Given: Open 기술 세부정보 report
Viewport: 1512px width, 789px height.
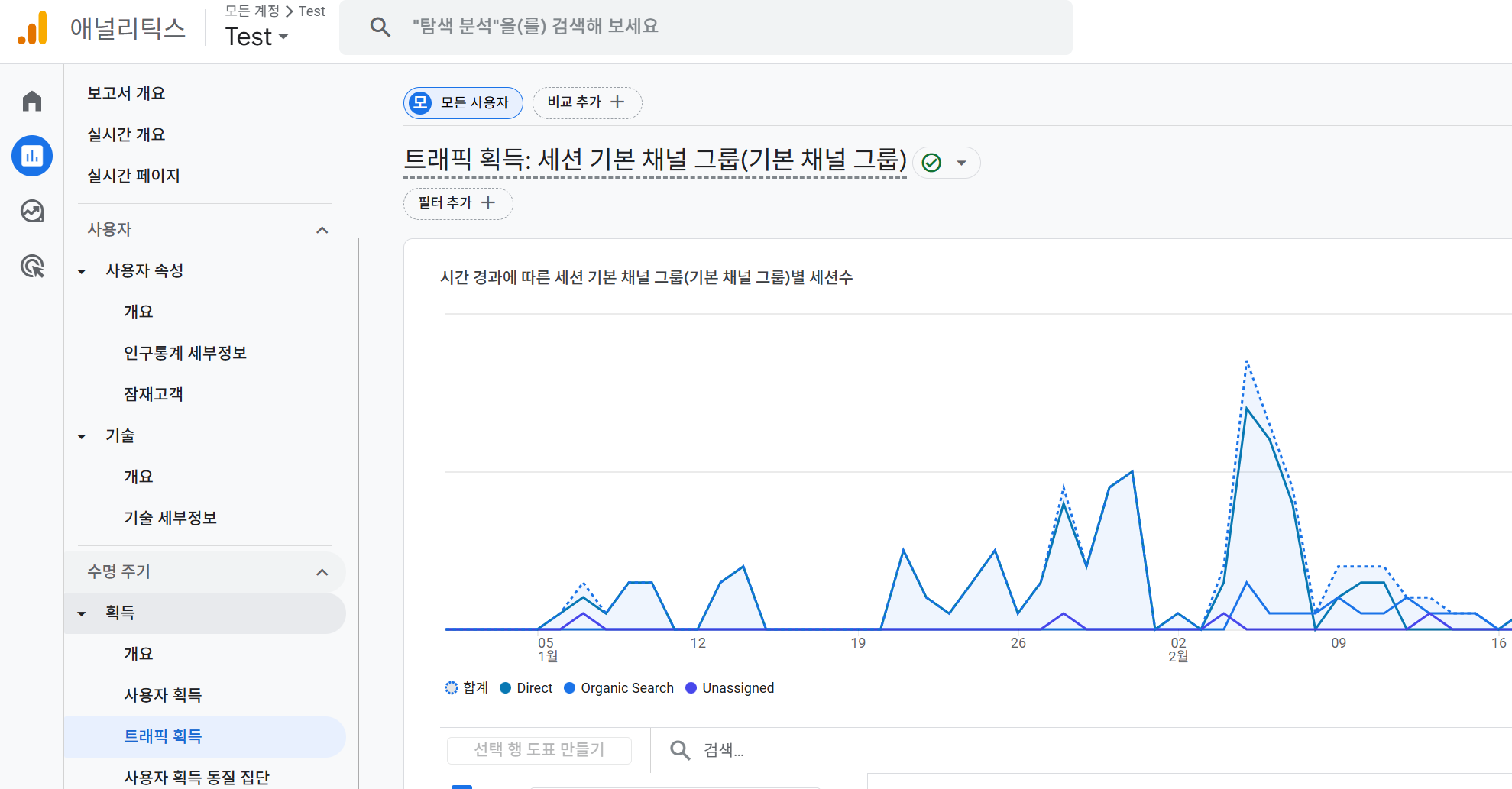Looking at the screenshot, I should 170,518.
